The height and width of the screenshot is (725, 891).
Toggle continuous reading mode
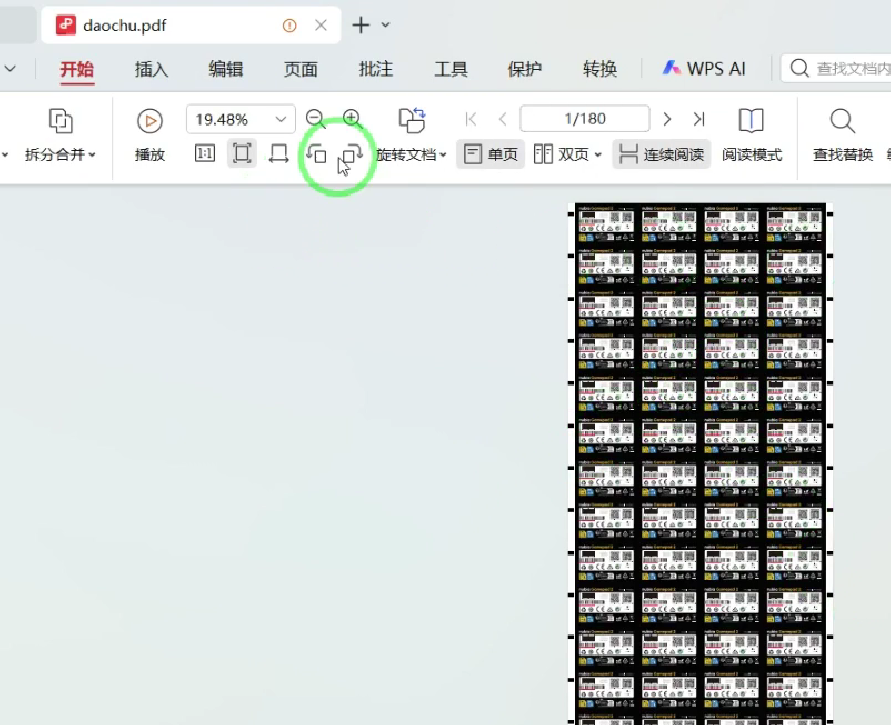661,154
